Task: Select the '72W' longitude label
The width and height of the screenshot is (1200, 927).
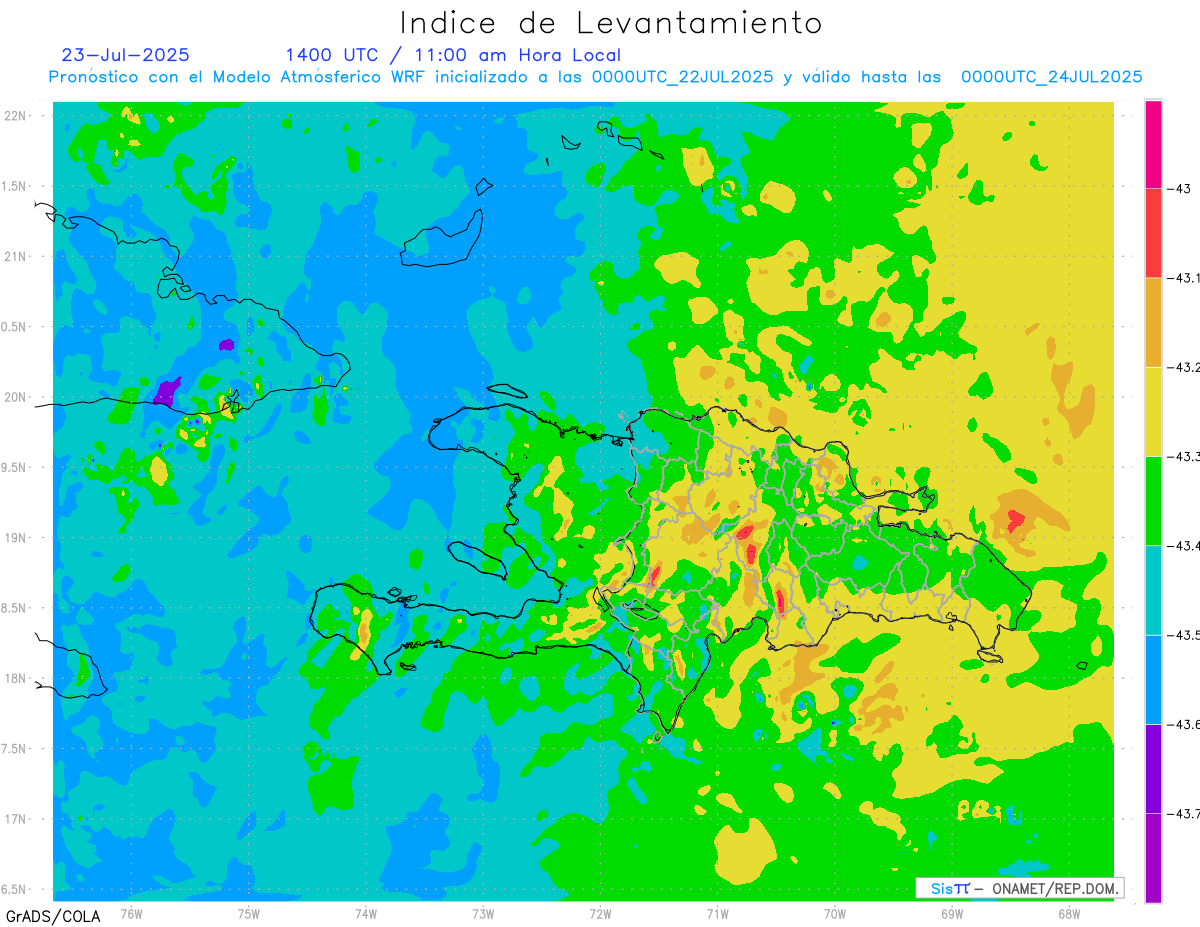Action: (600, 913)
